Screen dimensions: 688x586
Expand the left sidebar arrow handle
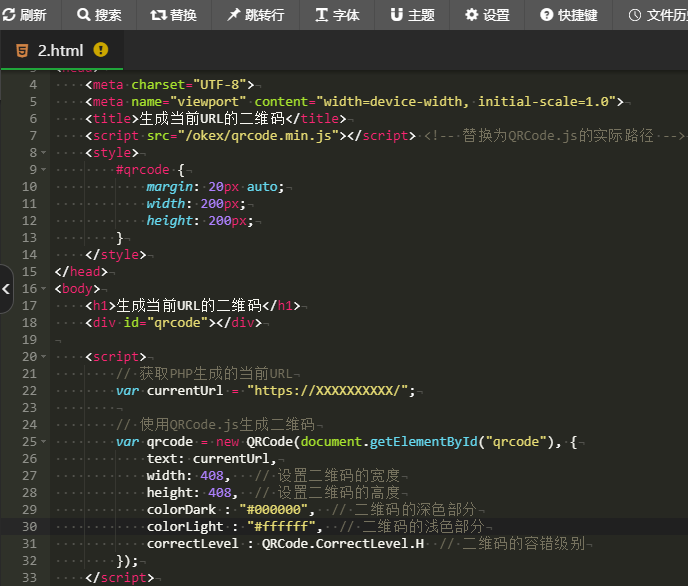(6, 289)
